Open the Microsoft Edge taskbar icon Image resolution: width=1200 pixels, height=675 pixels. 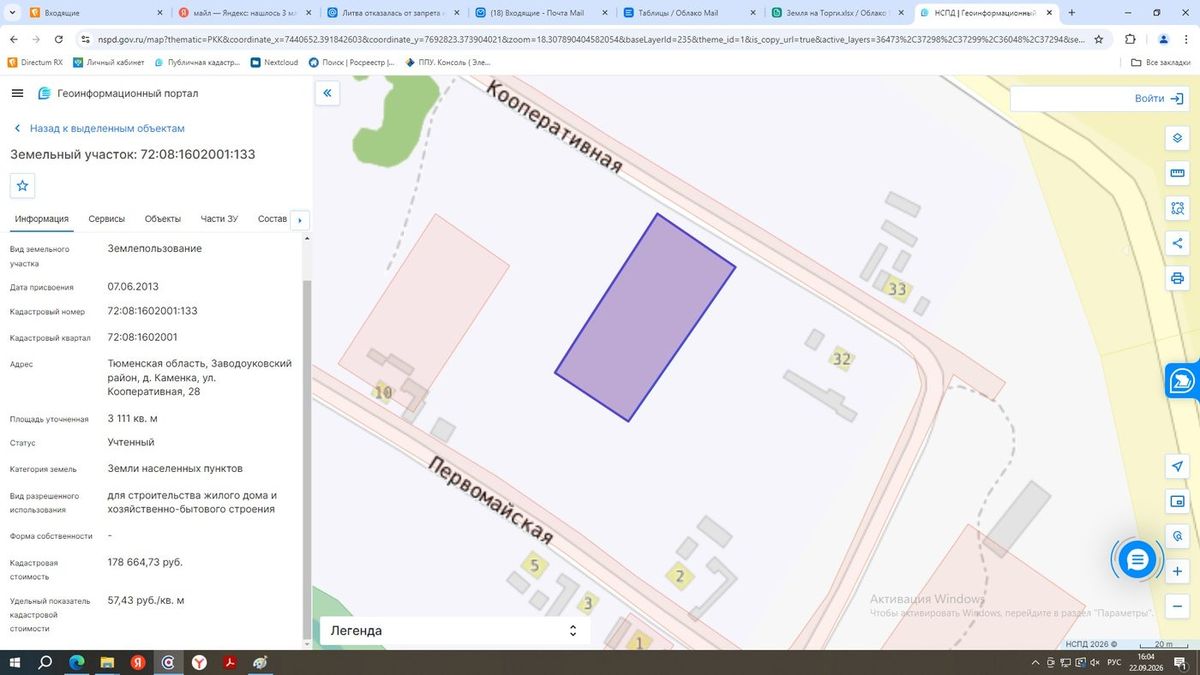click(x=76, y=662)
